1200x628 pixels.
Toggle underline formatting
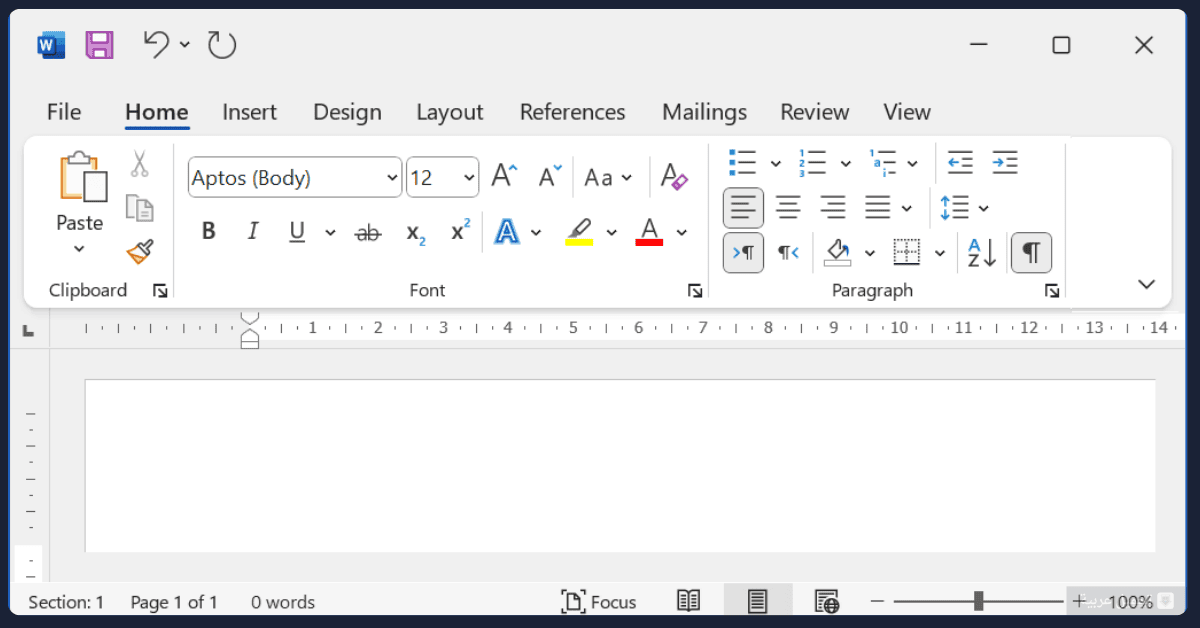297,232
